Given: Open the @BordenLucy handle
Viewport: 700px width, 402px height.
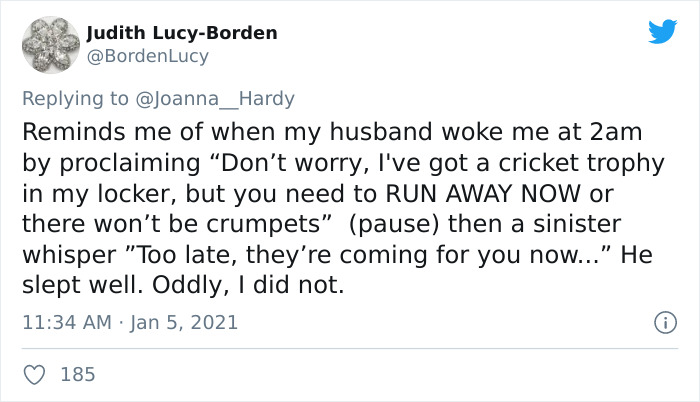Looking at the screenshot, I should pyautogui.click(x=147, y=57).
